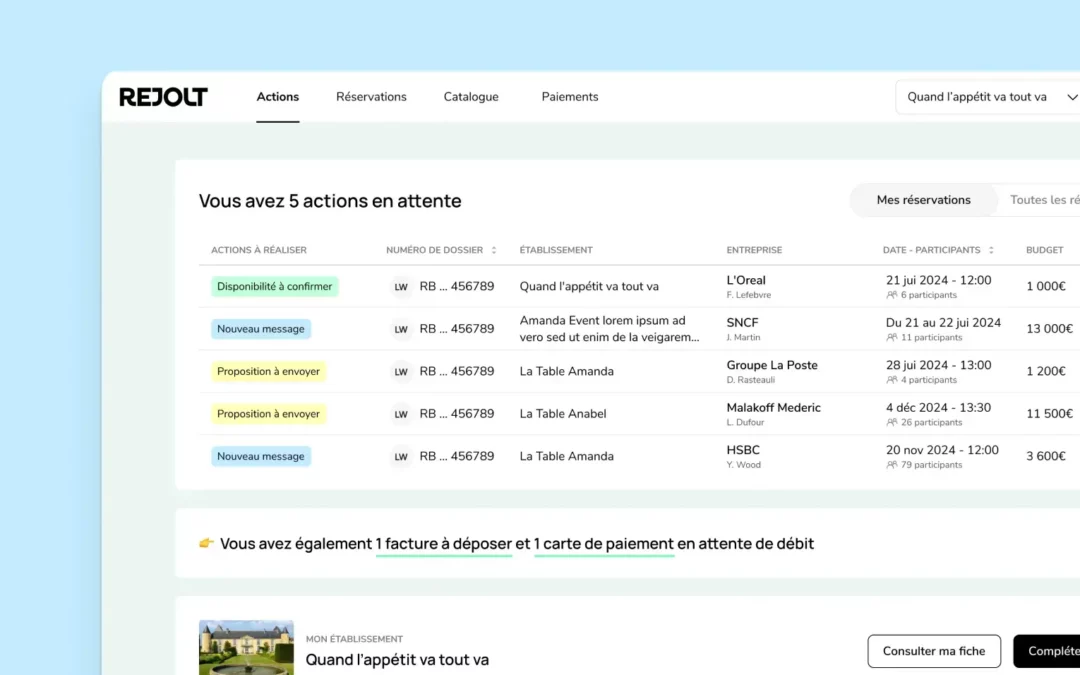Click establishment Amanda Event lorem ipsum text

click(609, 329)
